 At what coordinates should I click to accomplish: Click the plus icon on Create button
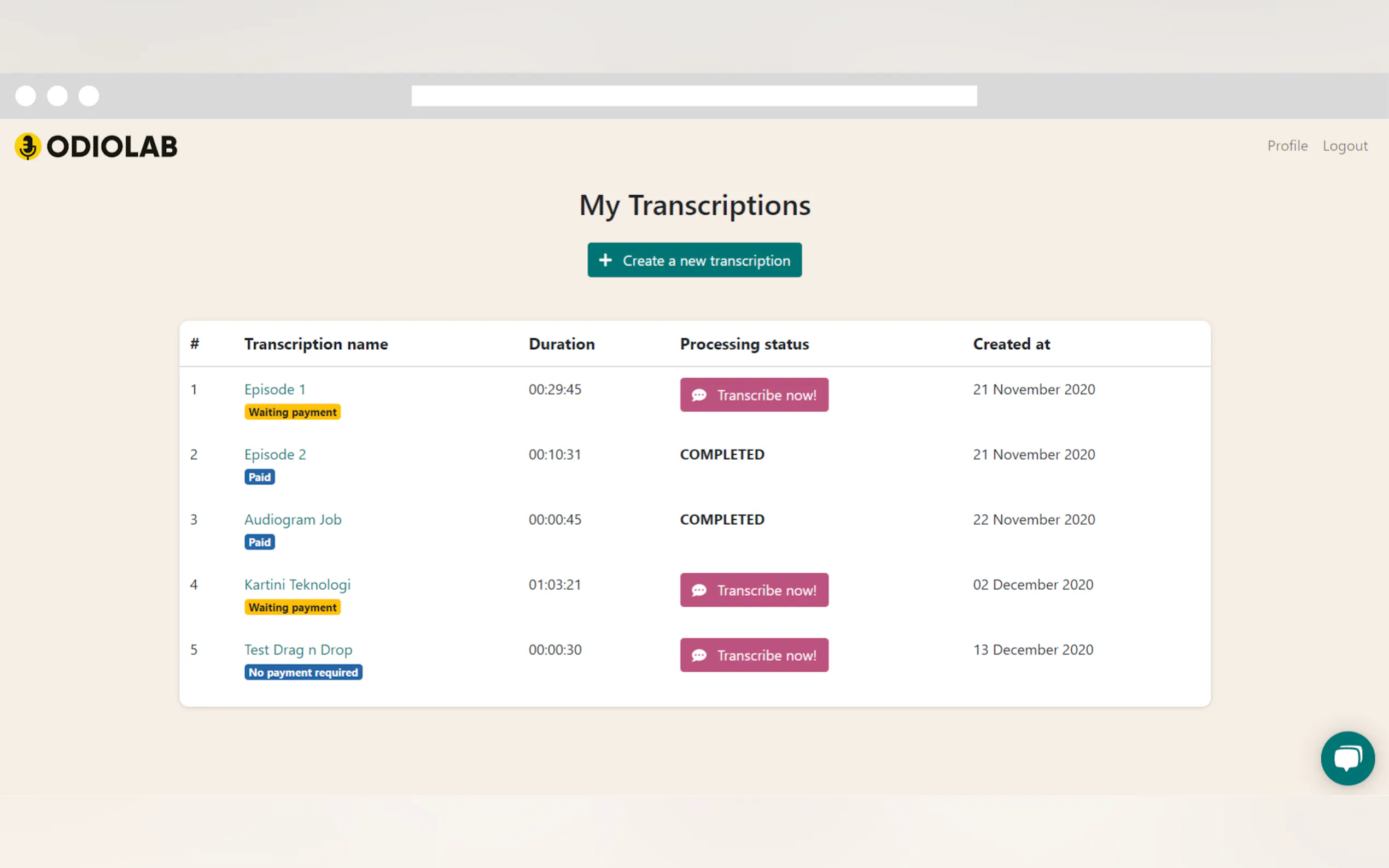[605, 260]
